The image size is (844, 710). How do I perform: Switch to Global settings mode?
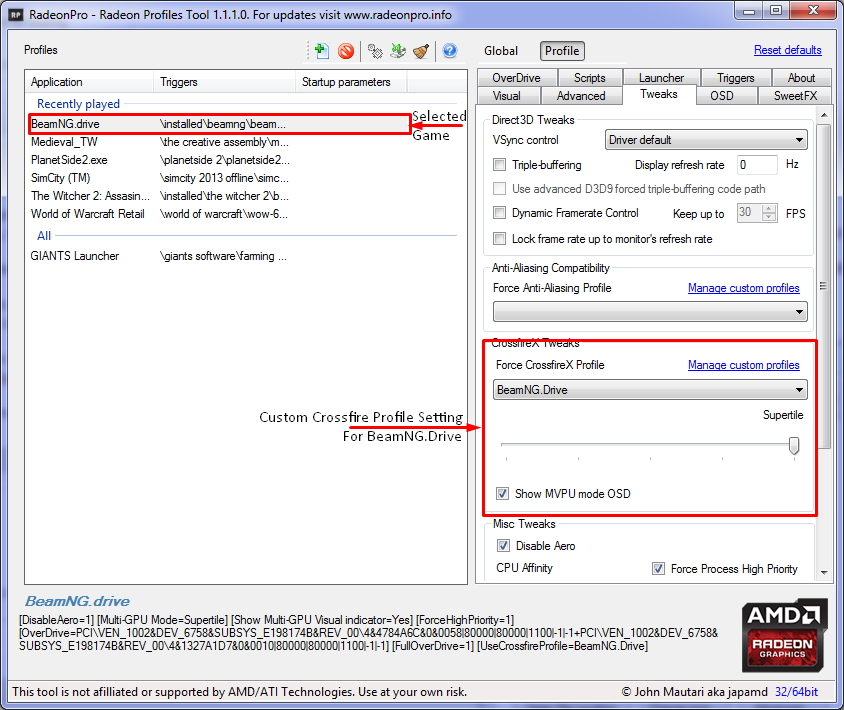click(x=501, y=51)
